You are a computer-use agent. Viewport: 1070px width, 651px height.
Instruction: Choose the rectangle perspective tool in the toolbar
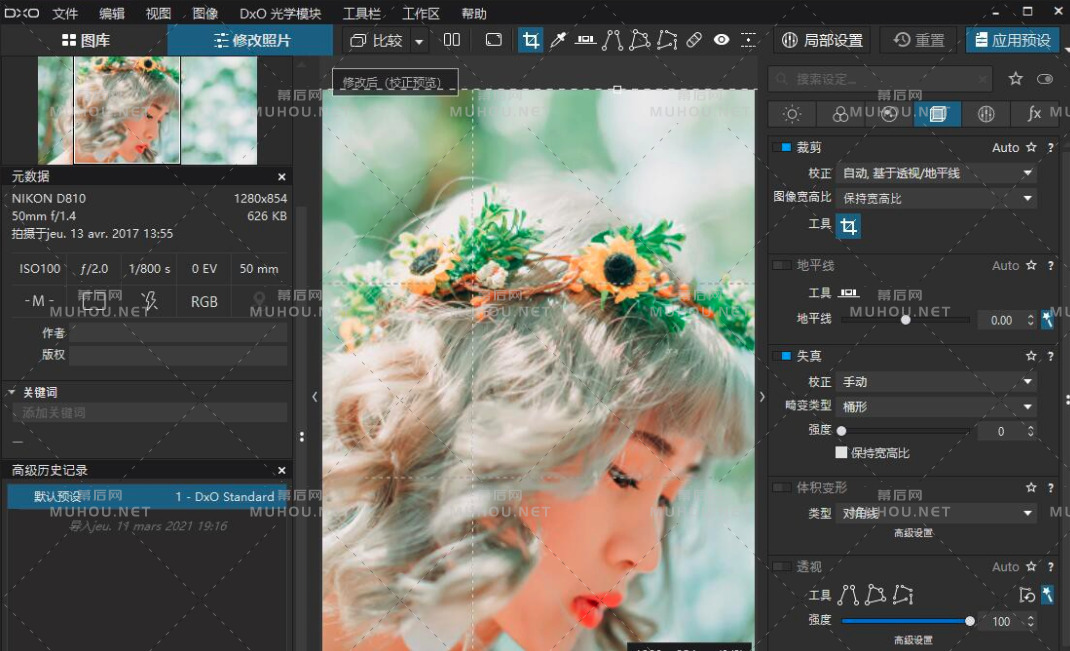point(639,40)
